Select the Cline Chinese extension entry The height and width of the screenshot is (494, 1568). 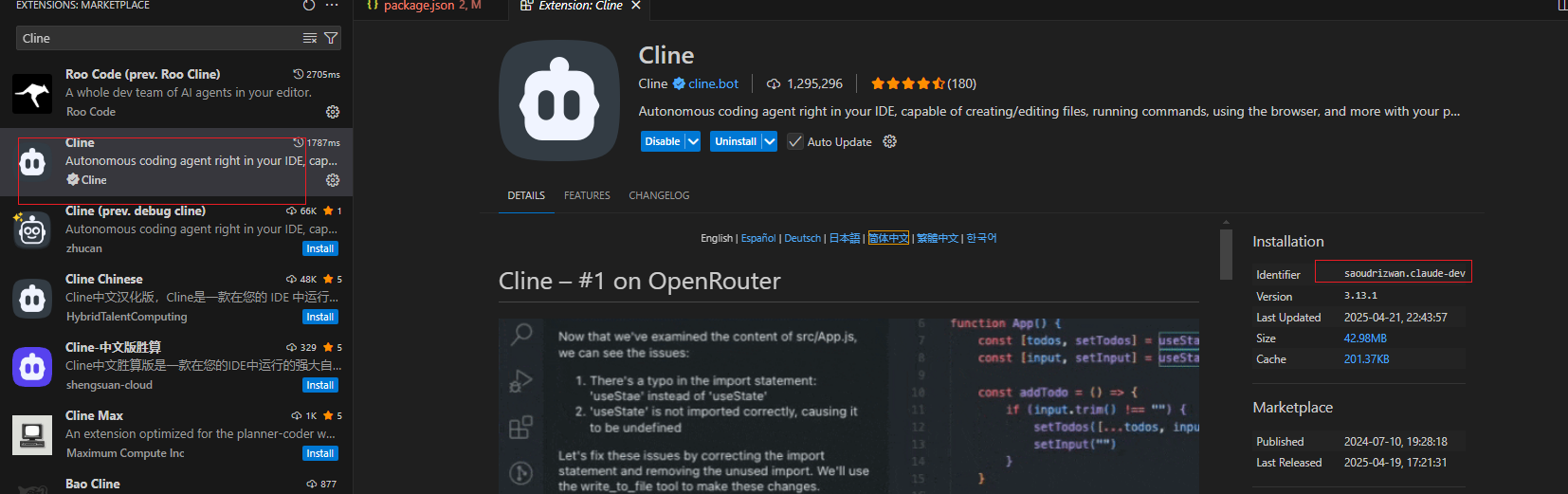(x=176, y=299)
